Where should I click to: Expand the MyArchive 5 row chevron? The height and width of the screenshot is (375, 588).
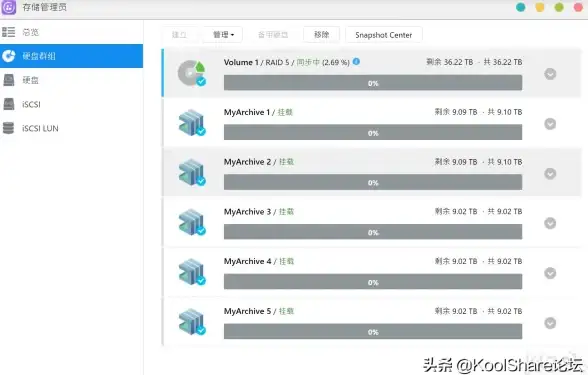tap(550, 323)
